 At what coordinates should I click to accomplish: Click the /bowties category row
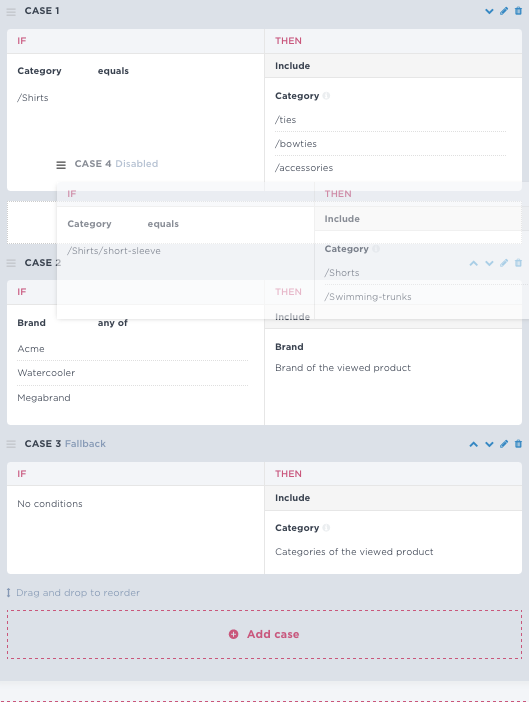click(390, 144)
